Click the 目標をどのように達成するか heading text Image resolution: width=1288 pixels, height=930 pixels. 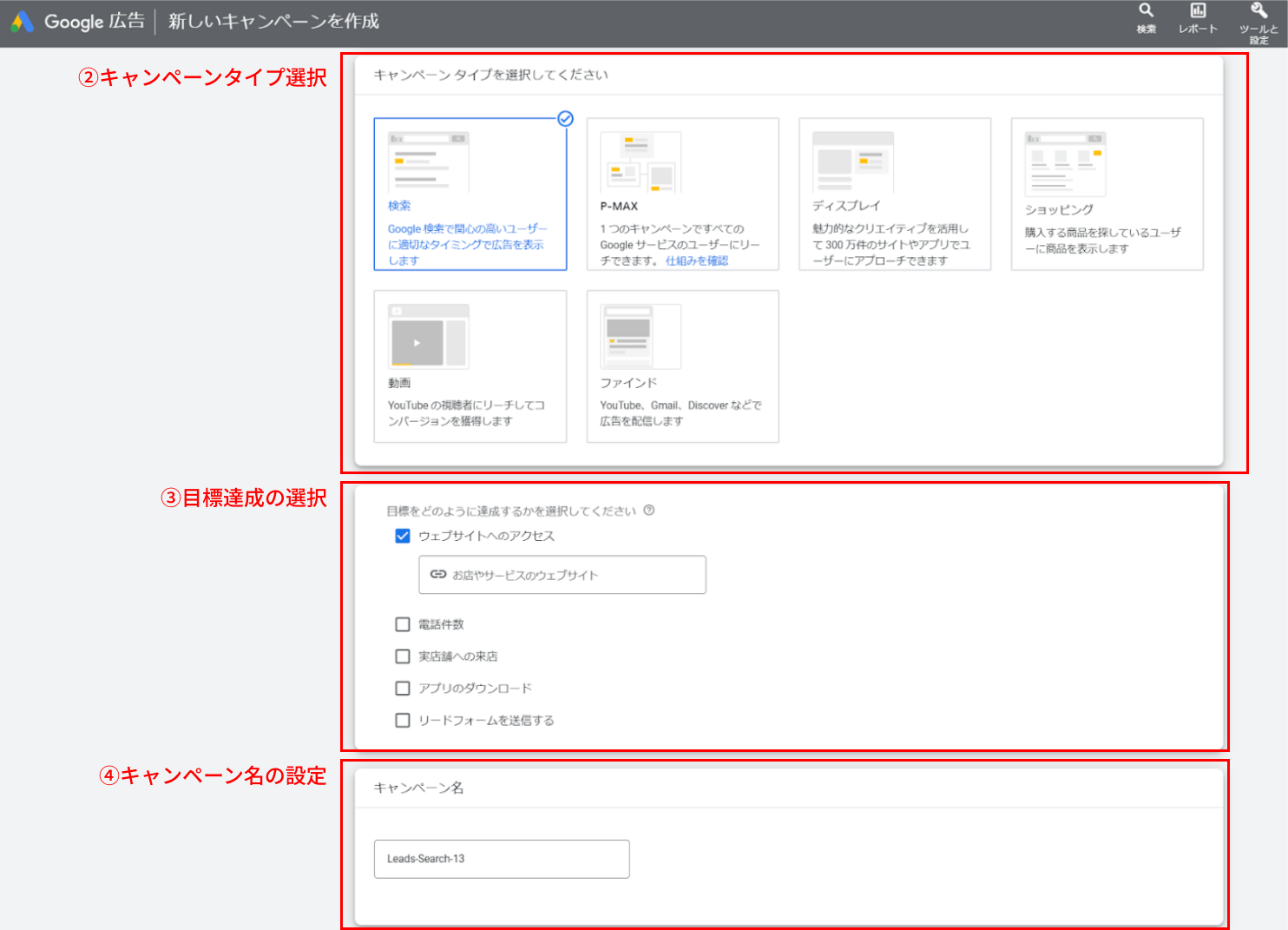click(x=511, y=511)
